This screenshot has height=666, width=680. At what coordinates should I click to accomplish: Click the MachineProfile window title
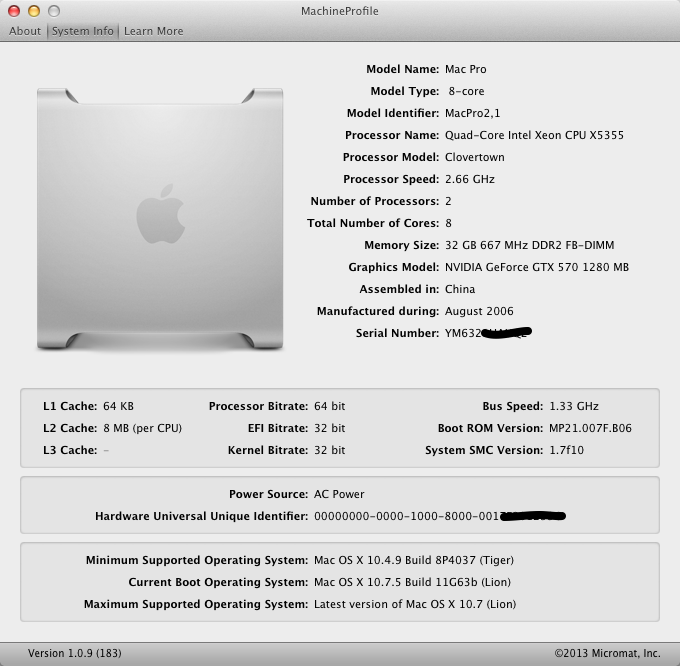(340, 11)
